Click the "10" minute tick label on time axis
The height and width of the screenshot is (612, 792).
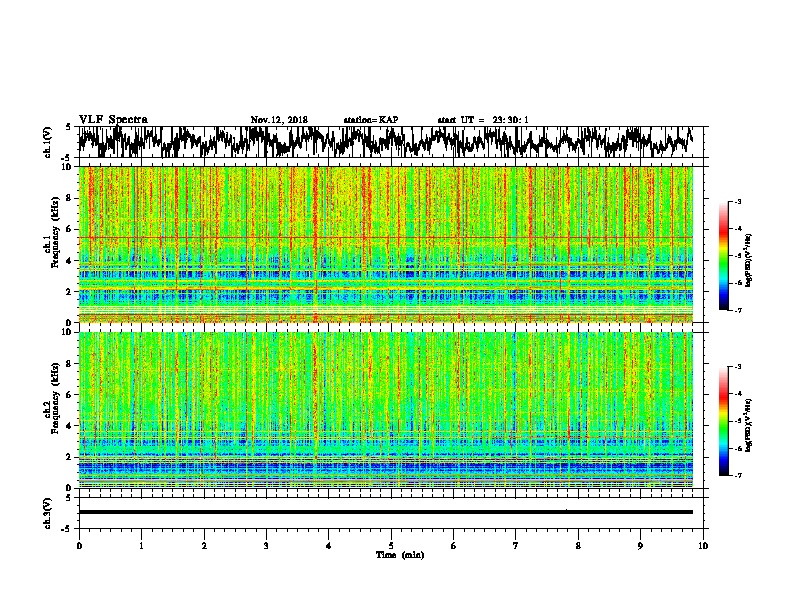click(703, 545)
